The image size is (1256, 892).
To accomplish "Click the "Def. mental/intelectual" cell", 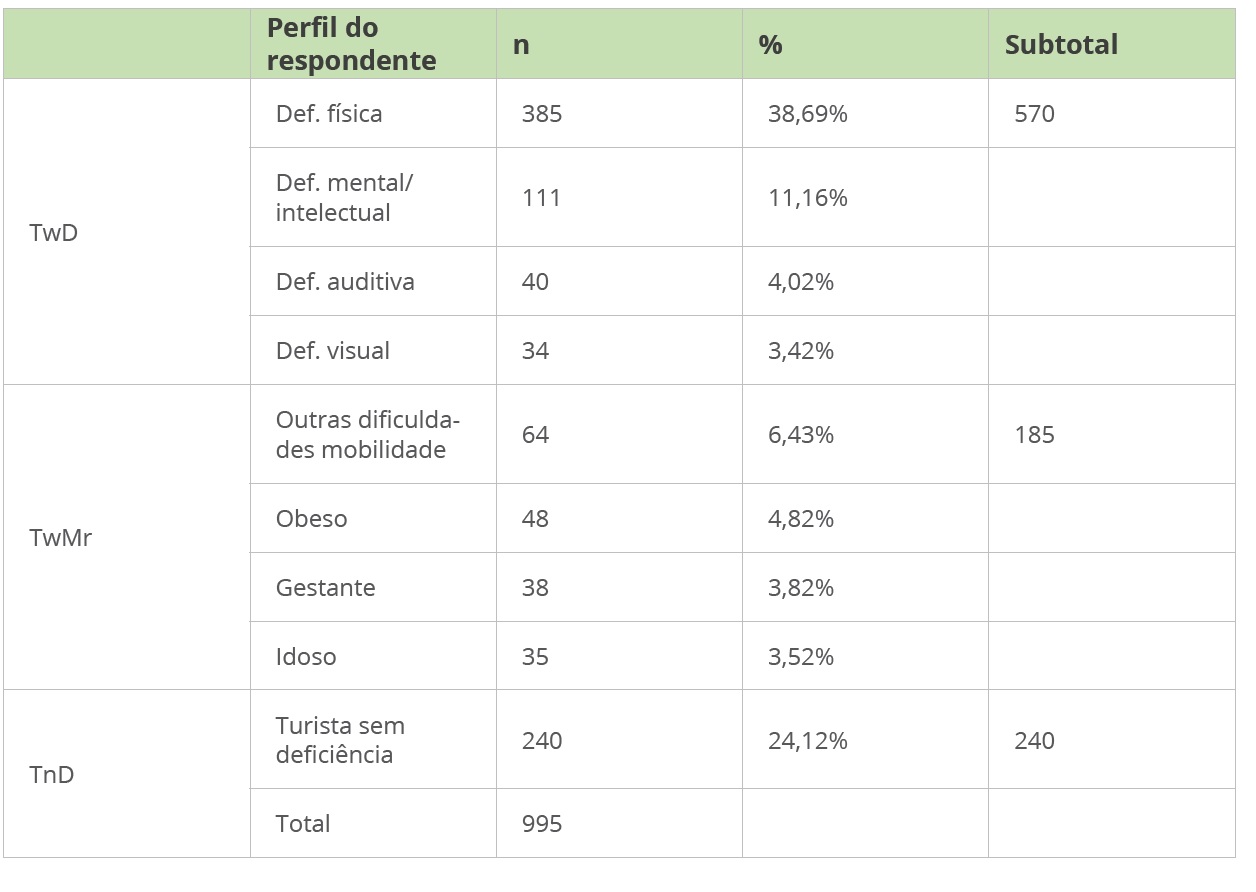I will click(345, 198).
